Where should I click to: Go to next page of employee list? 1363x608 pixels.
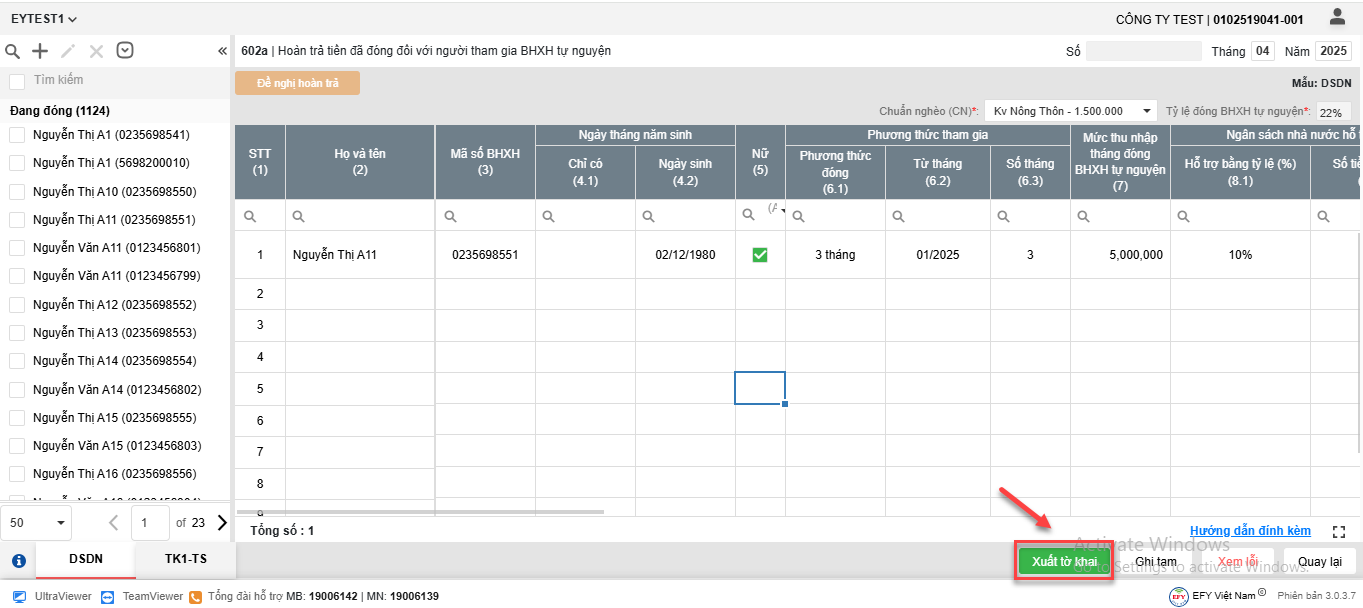[221, 522]
